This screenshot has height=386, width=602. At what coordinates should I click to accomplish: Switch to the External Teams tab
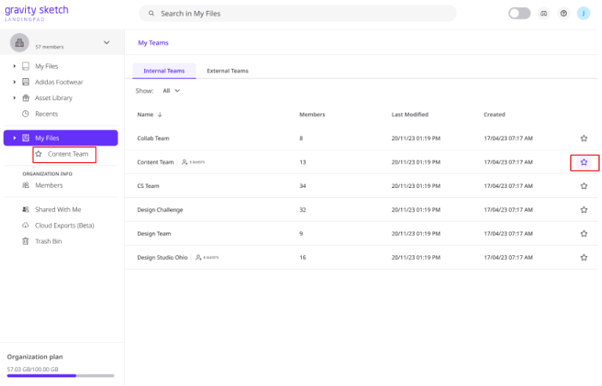(227, 71)
